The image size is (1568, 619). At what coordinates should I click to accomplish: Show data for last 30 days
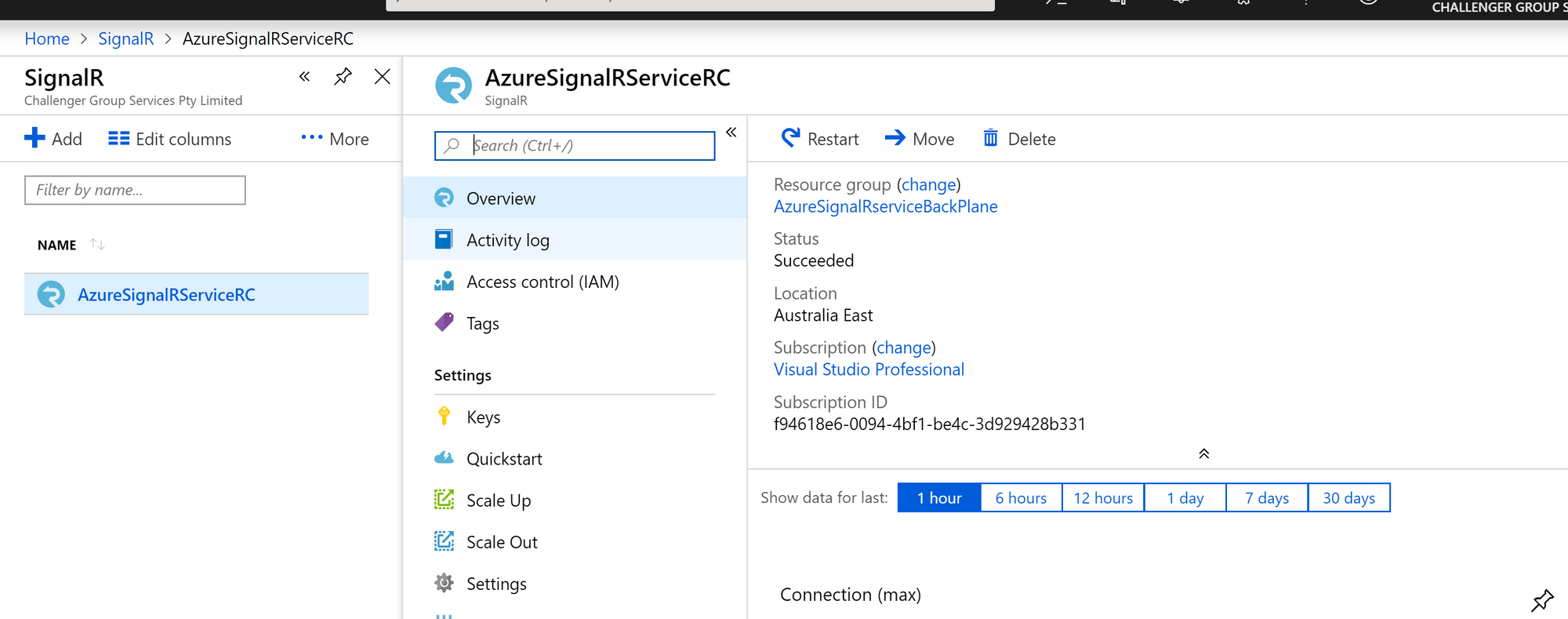(x=1349, y=497)
